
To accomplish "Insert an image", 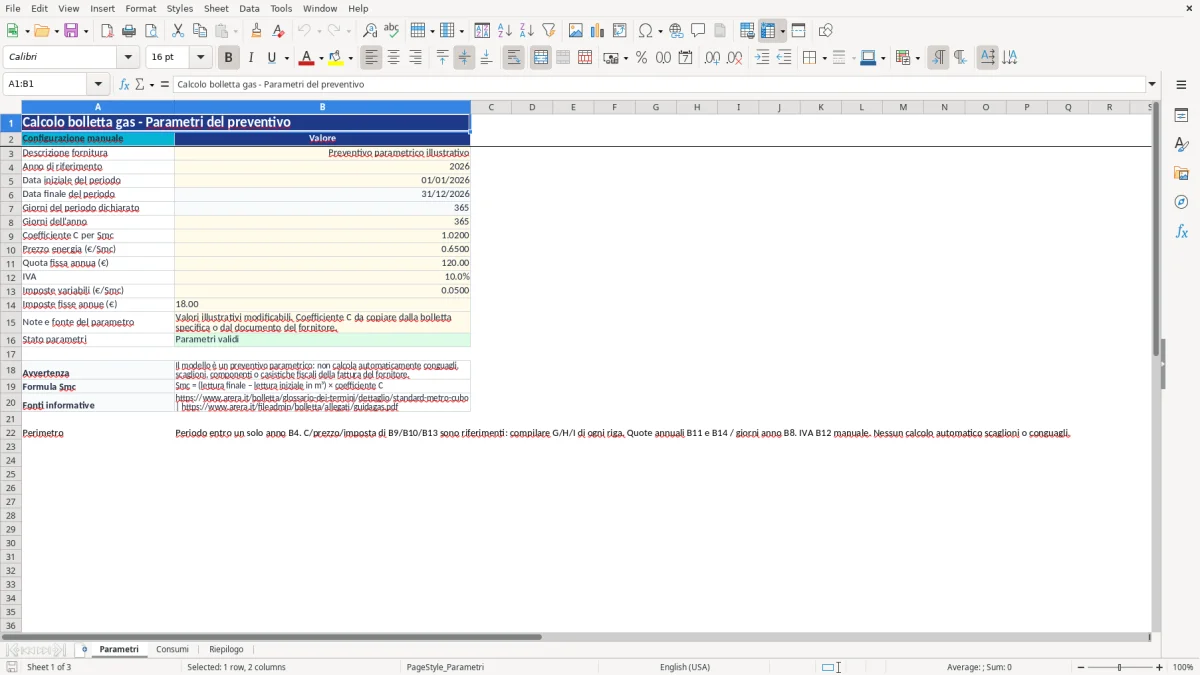I will click(576, 31).
